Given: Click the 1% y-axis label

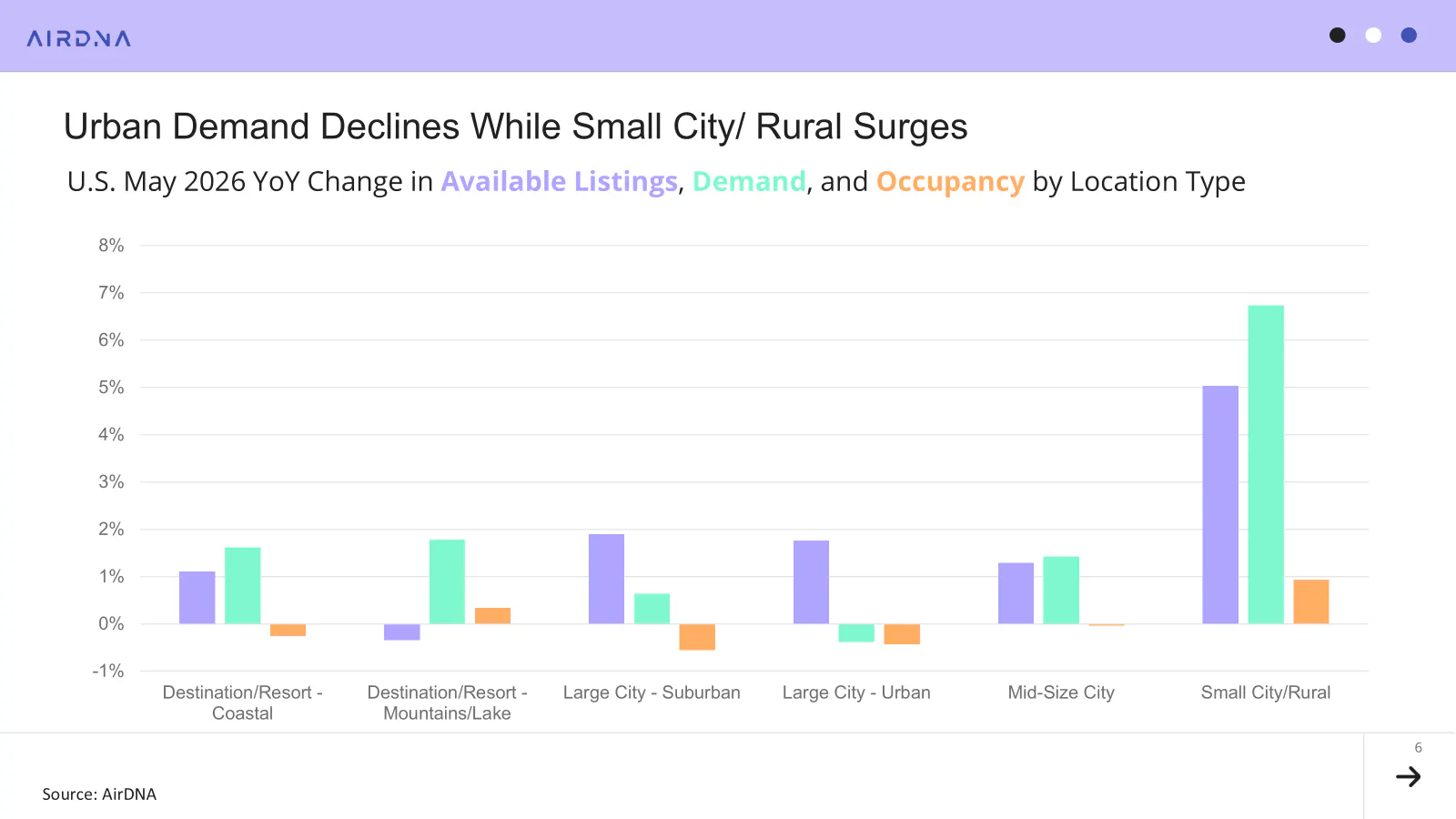Looking at the screenshot, I should [111, 577].
